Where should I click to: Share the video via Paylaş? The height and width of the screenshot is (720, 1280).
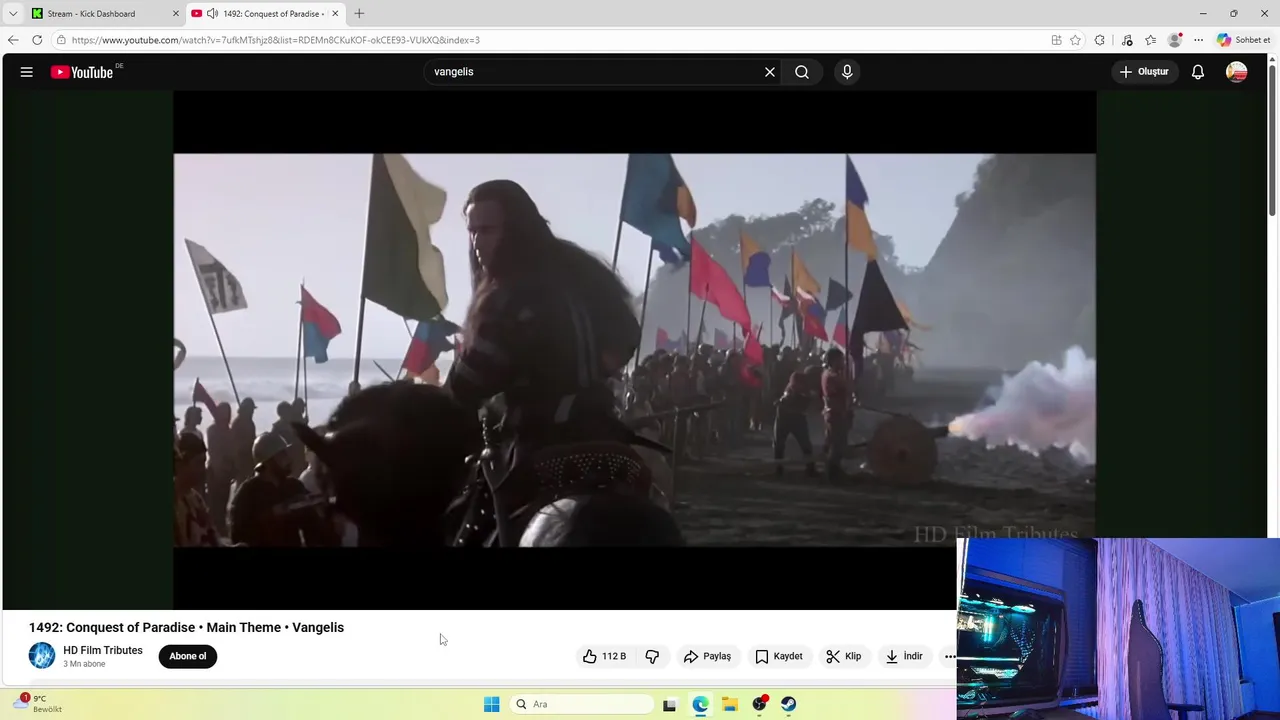click(707, 656)
